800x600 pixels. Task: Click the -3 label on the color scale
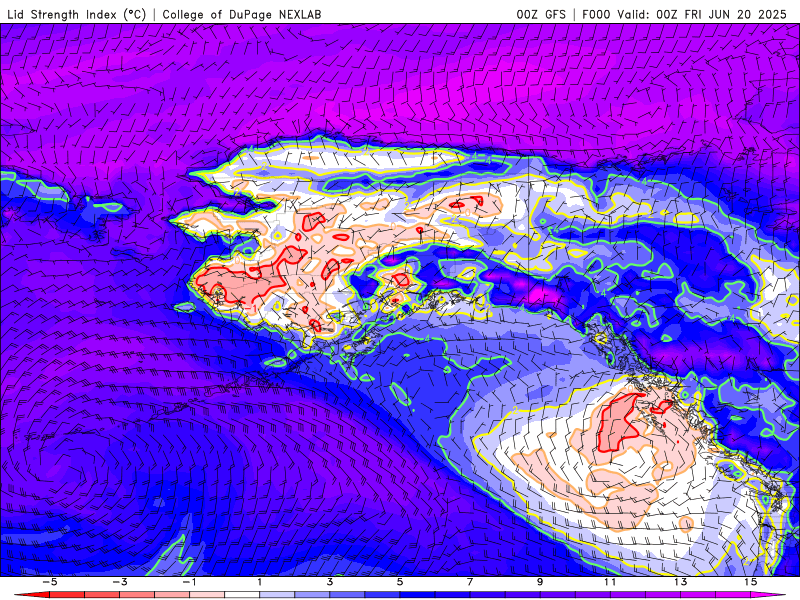click(119, 582)
